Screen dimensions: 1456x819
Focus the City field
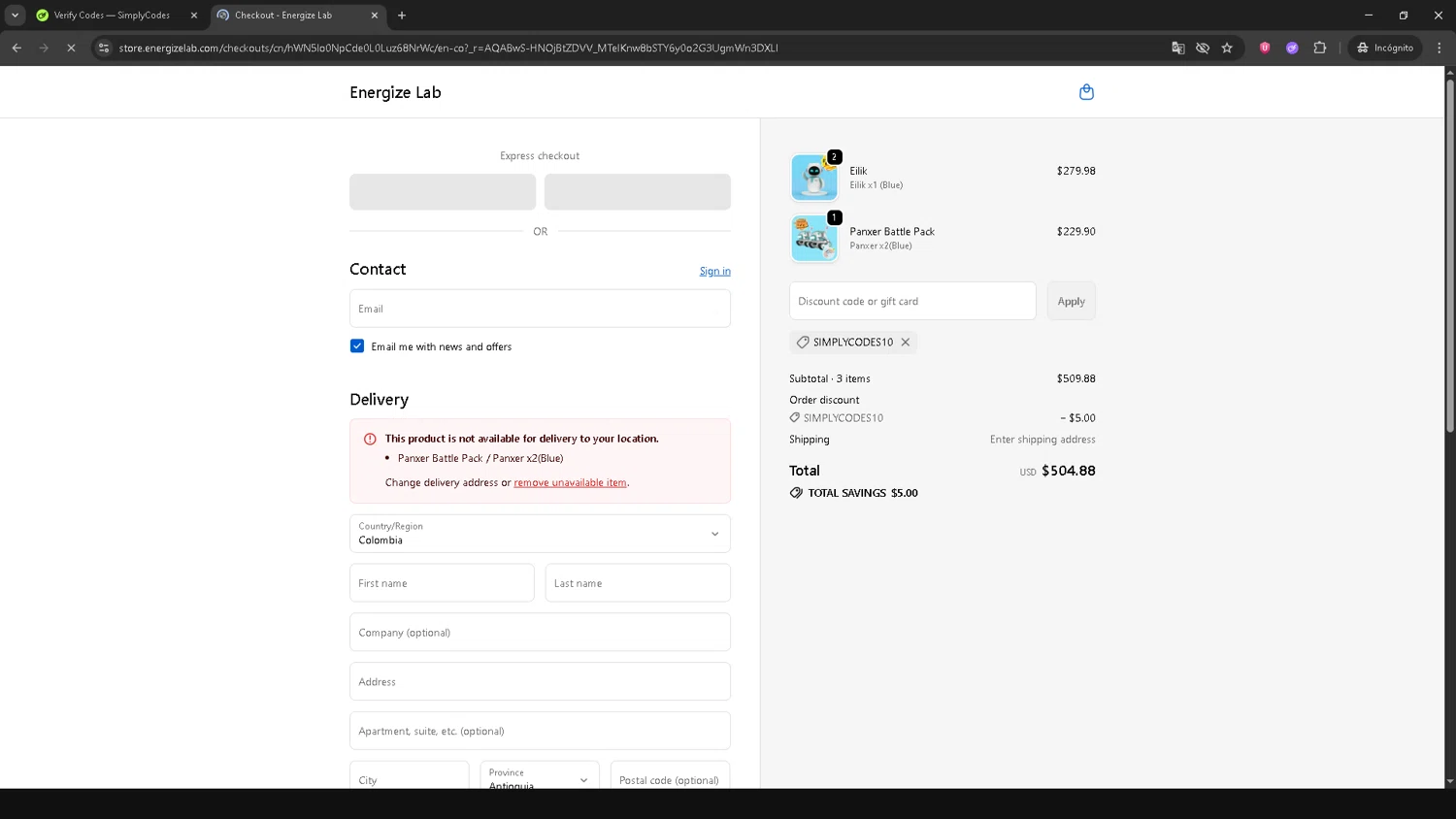(409, 776)
